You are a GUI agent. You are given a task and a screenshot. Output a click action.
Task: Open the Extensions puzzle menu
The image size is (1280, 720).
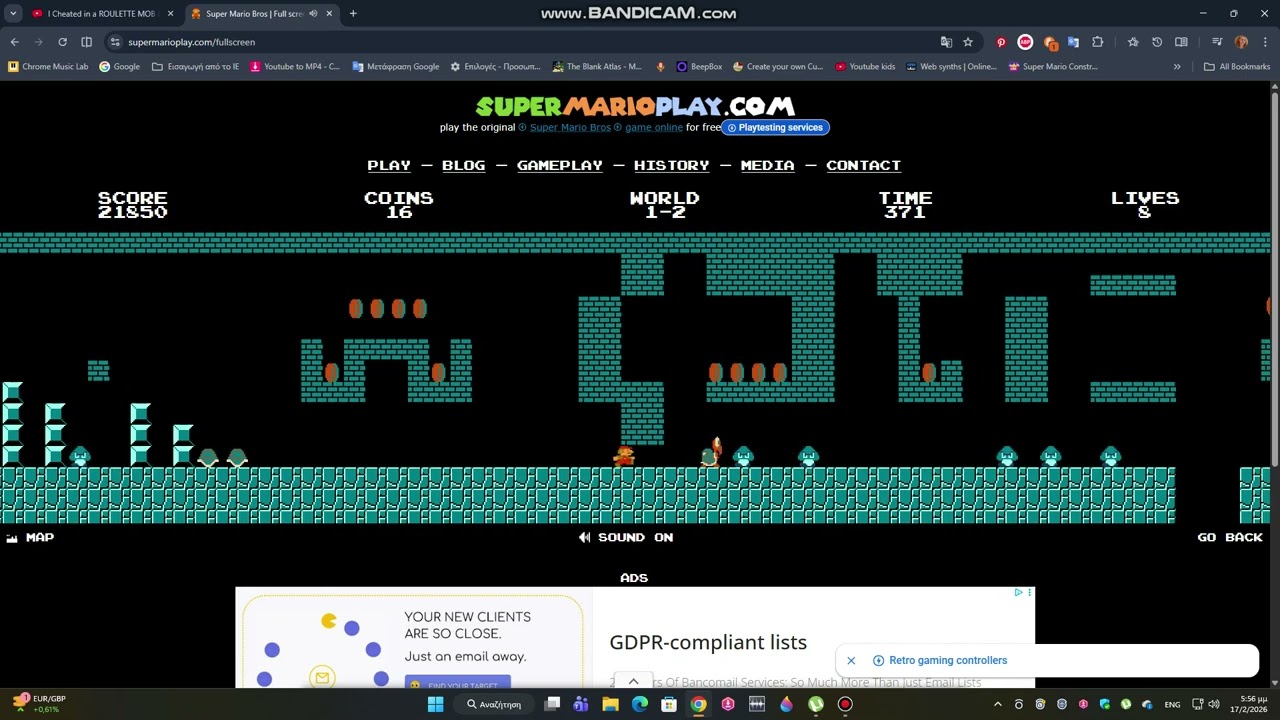coord(1097,42)
